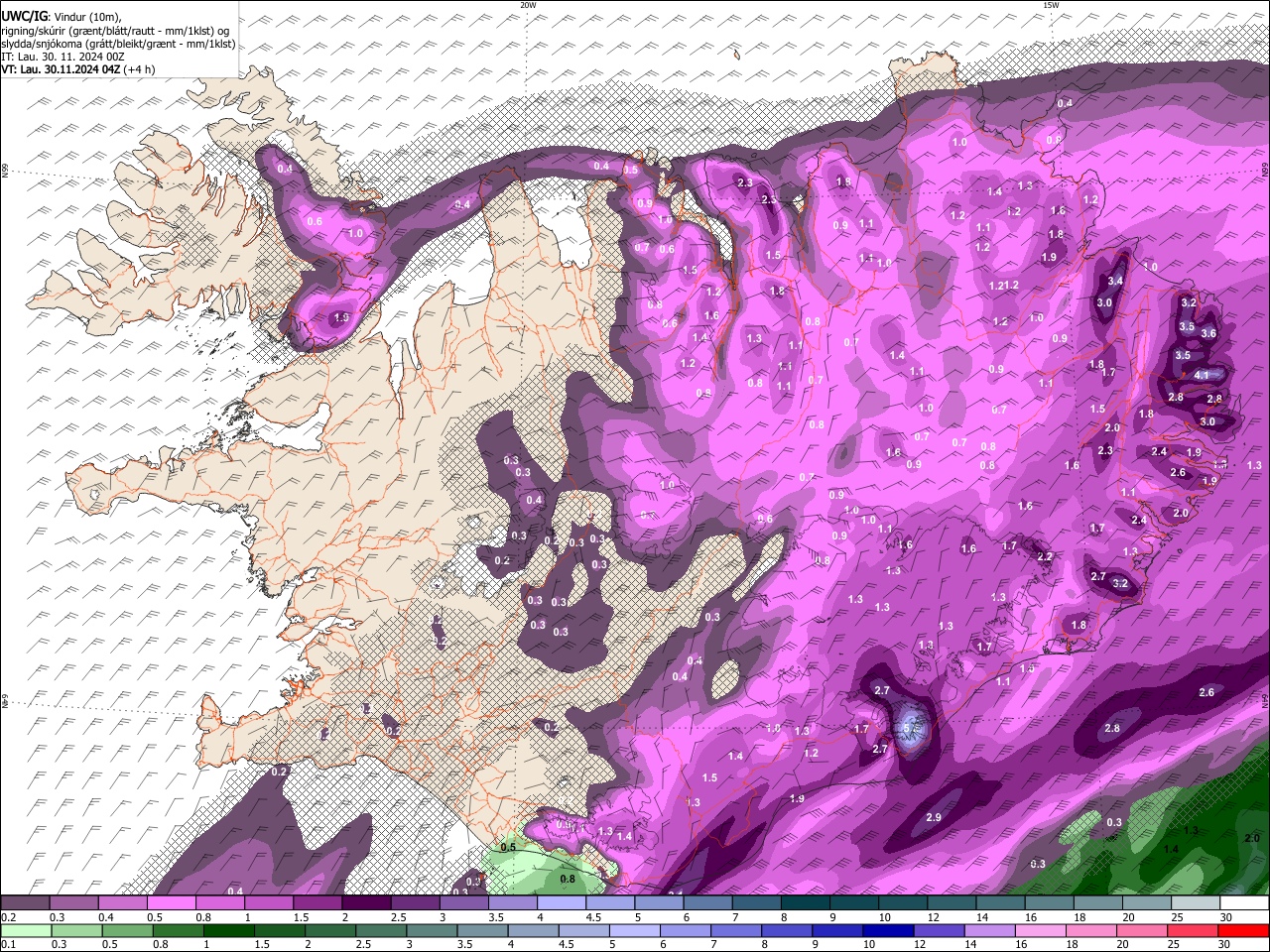Click the '2.2' value on the map
Image resolution: width=1270 pixels, height=952 pixels.
(x=1045, y=556)
